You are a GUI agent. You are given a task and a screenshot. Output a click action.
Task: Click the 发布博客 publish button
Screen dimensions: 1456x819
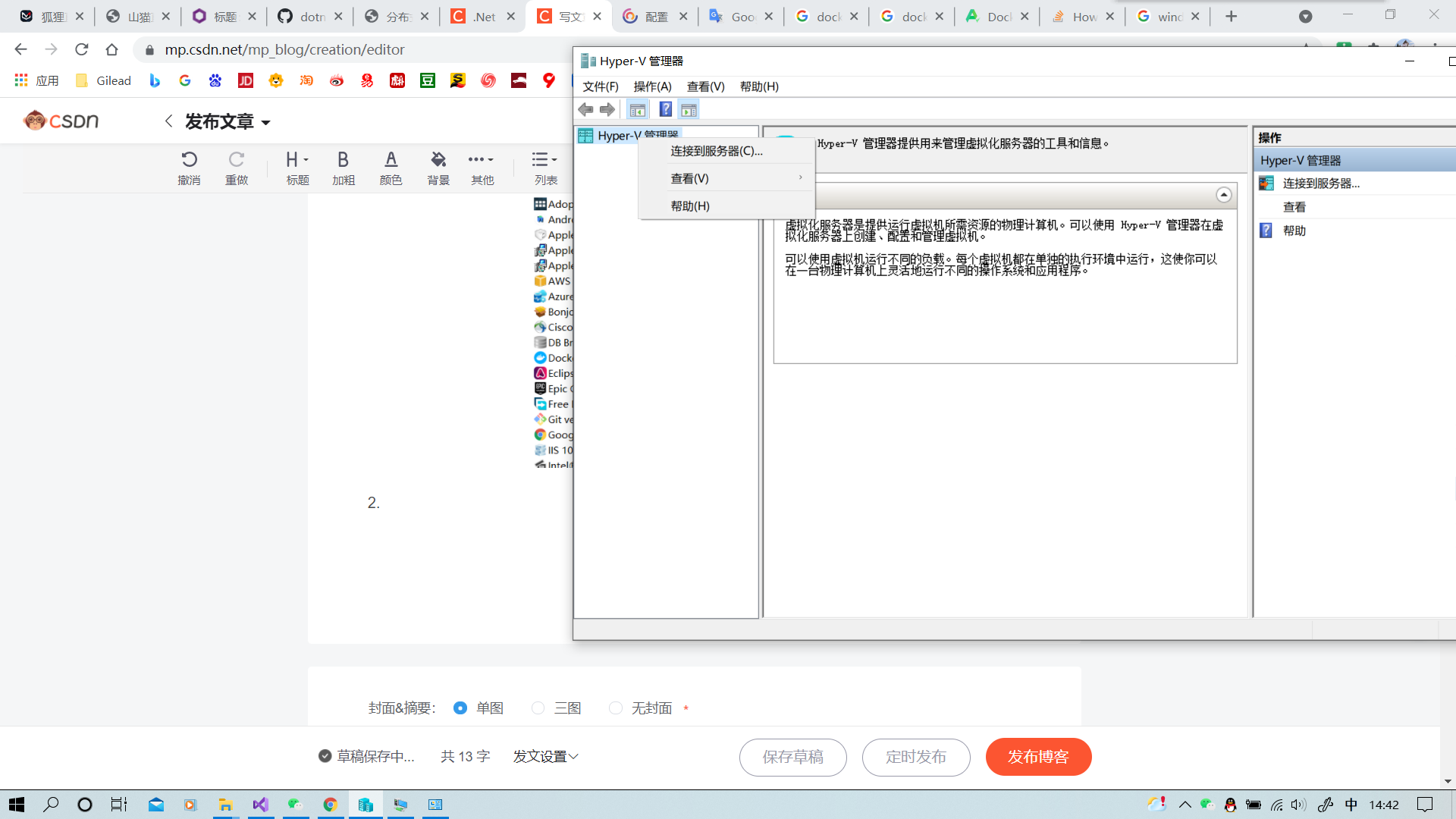pos(1038,756)
